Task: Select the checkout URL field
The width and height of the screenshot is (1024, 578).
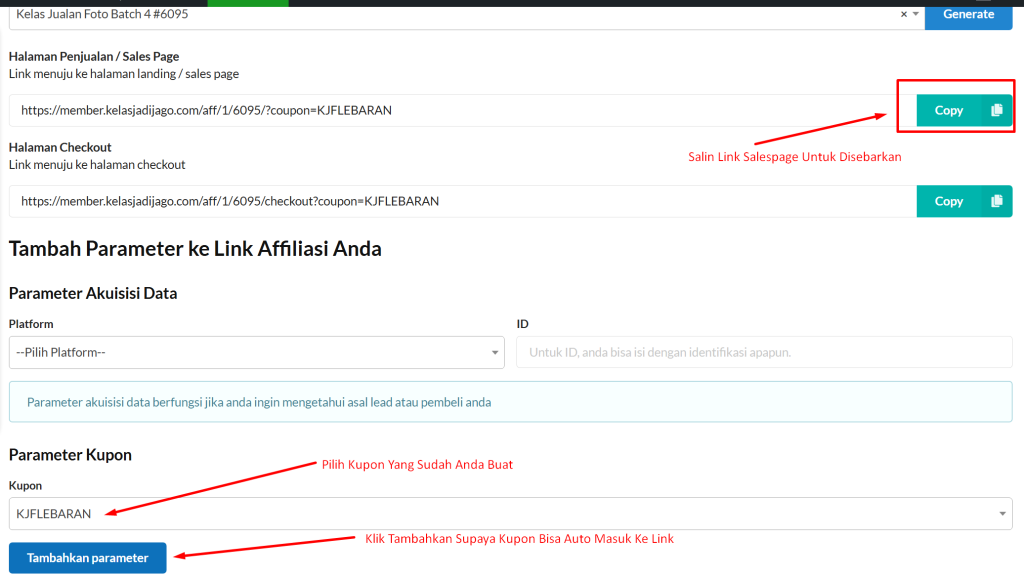Action: coord(462,201)
